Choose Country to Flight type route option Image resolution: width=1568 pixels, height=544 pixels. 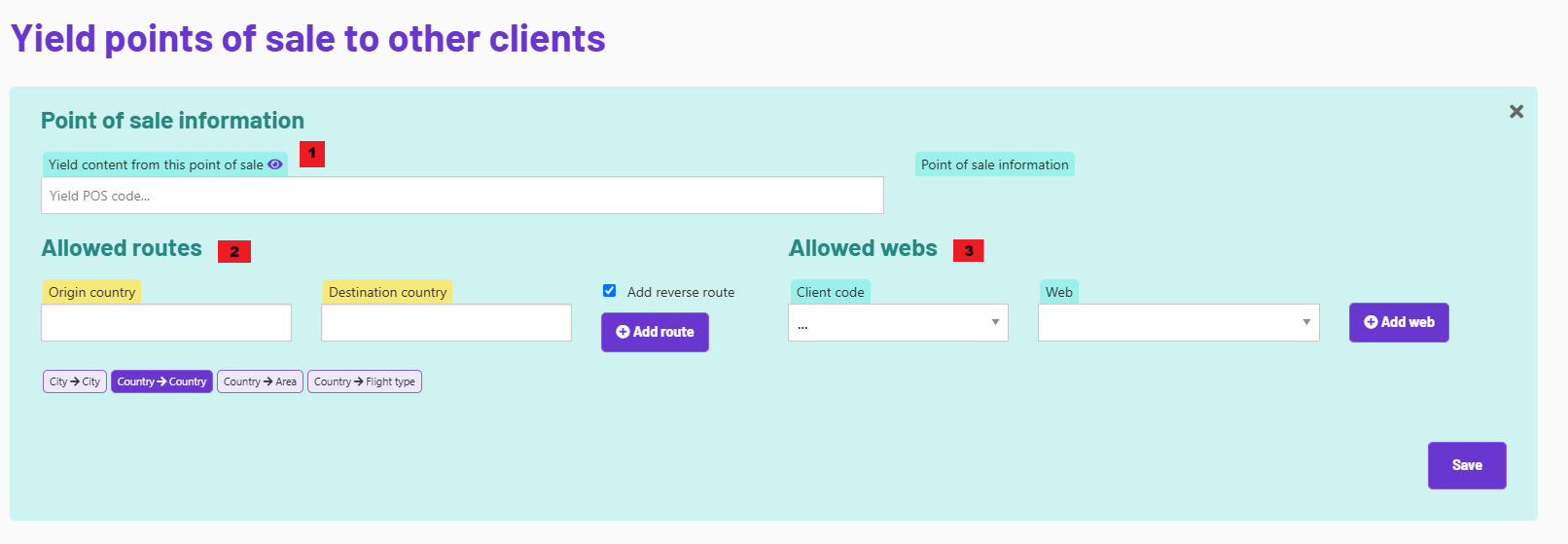365,381
